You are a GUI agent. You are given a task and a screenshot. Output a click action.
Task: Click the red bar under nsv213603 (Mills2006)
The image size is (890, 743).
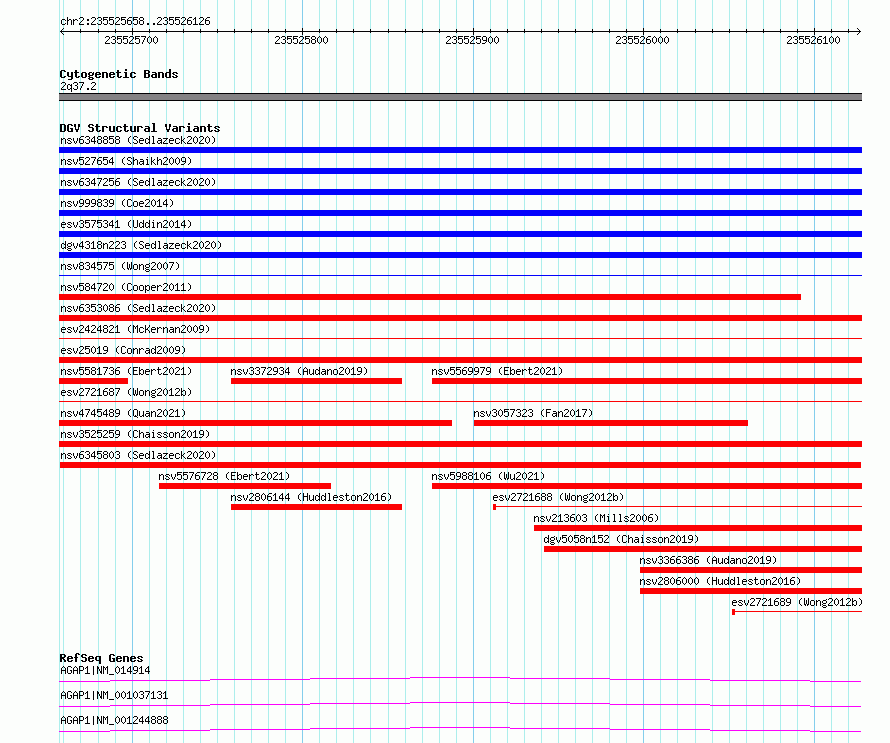click(x=698, y=528)
